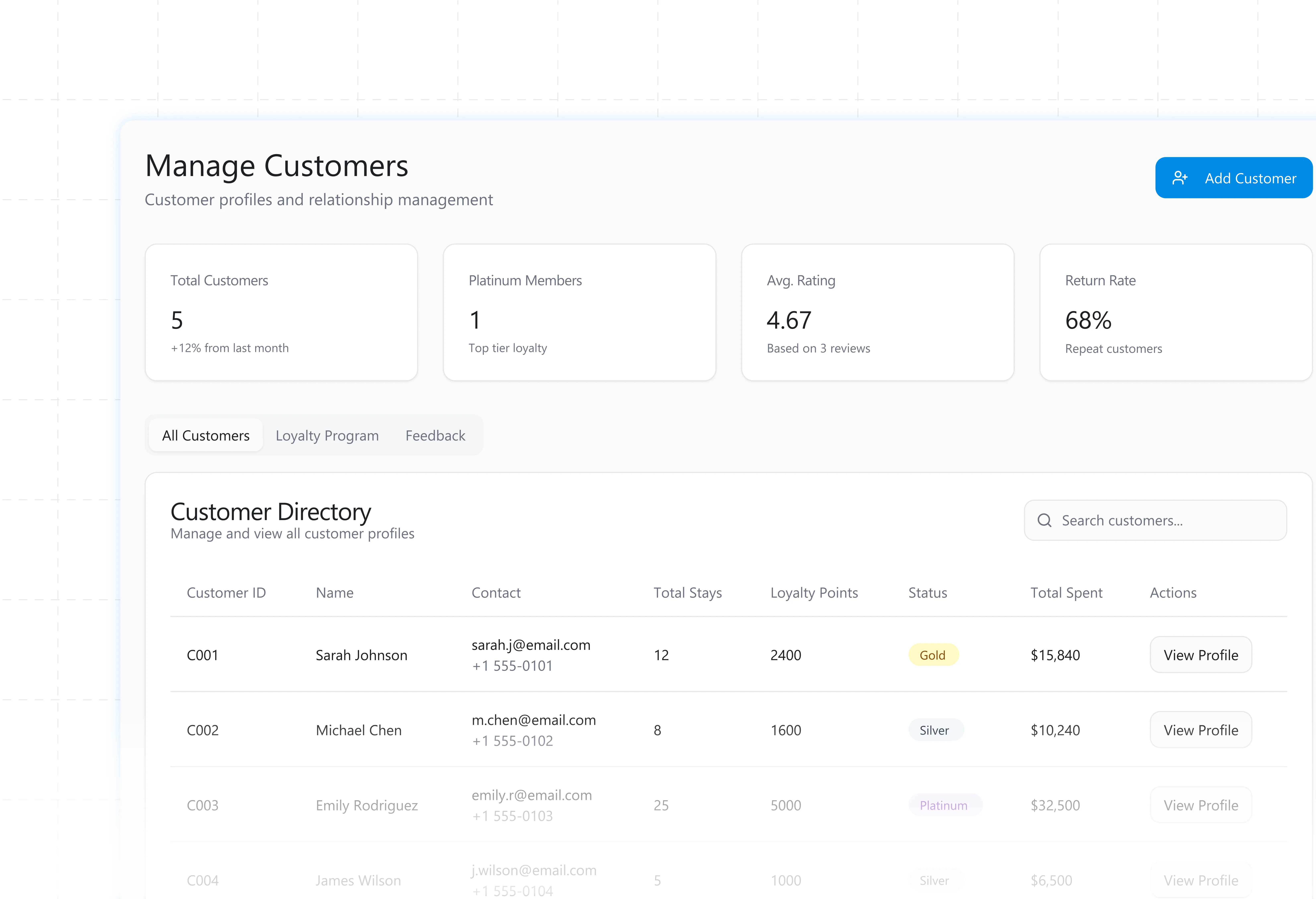Click the Loyalty Points column header
1316x899 pixels.
click(814, 593)
